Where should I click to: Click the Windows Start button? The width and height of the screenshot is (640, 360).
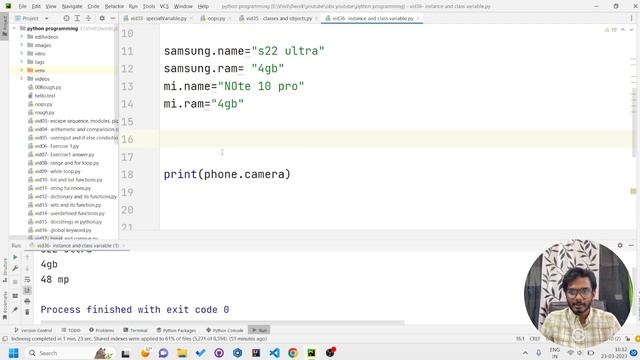click(x=13, y=353)
